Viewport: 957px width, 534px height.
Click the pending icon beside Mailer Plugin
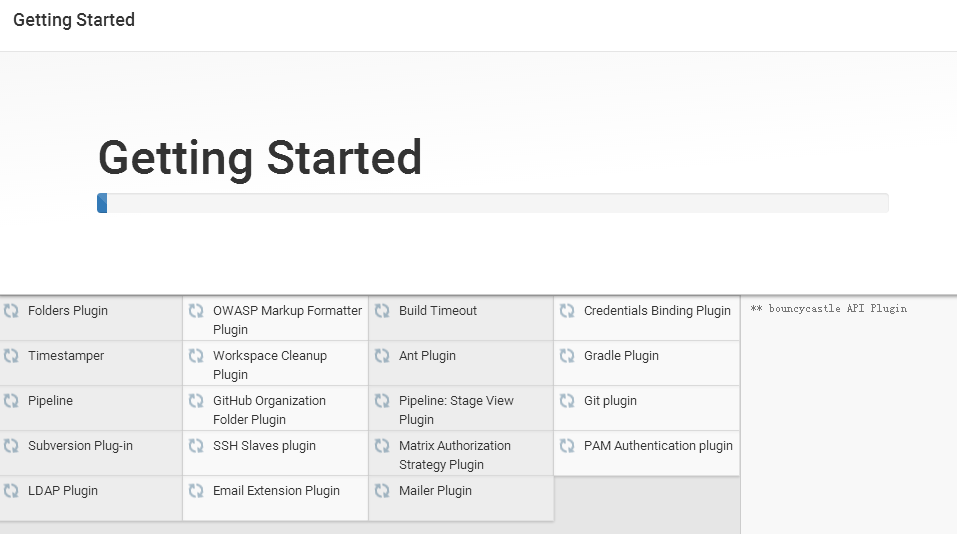pos(382,491)
